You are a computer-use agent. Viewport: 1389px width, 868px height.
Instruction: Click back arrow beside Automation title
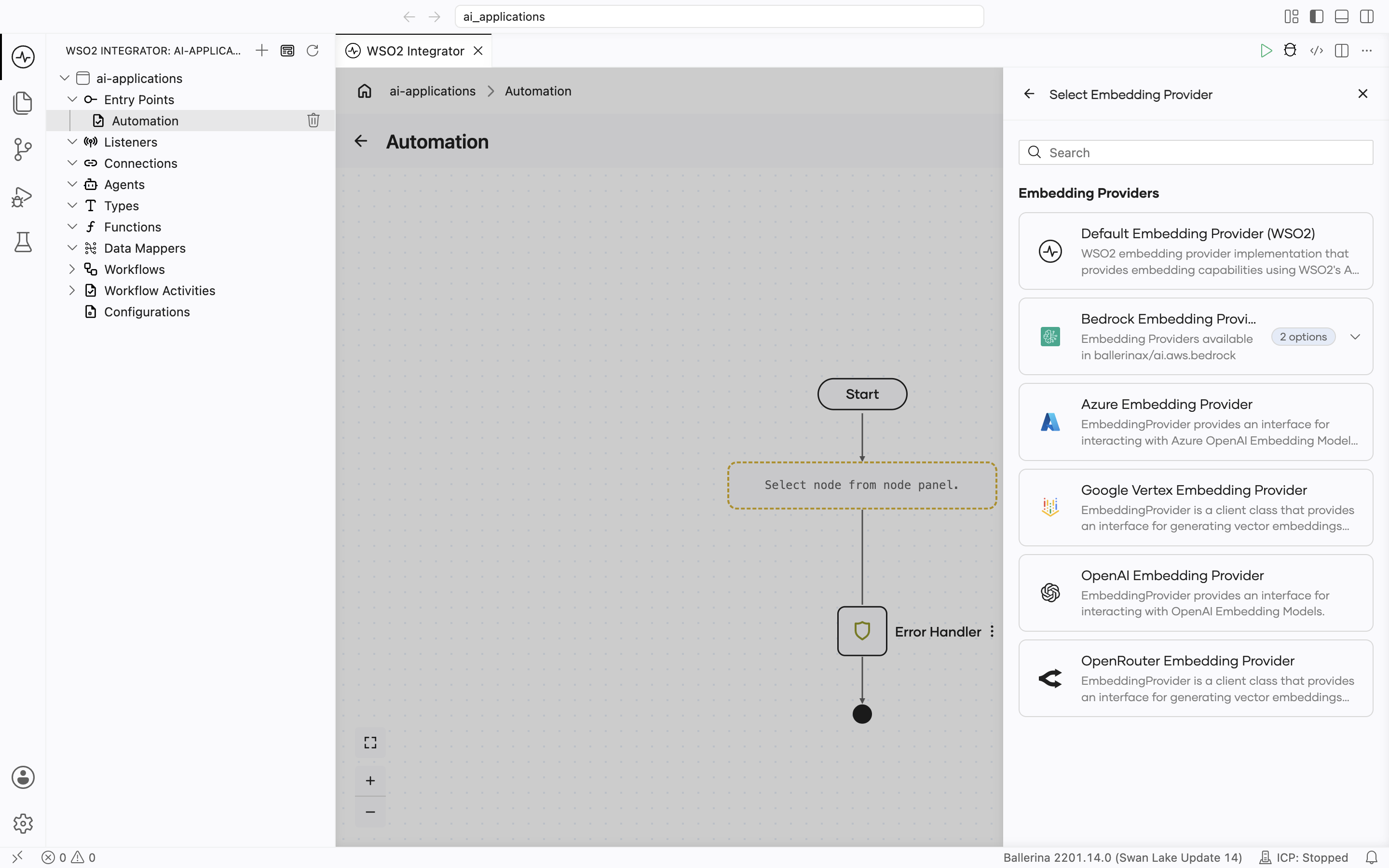pos(360,141)
